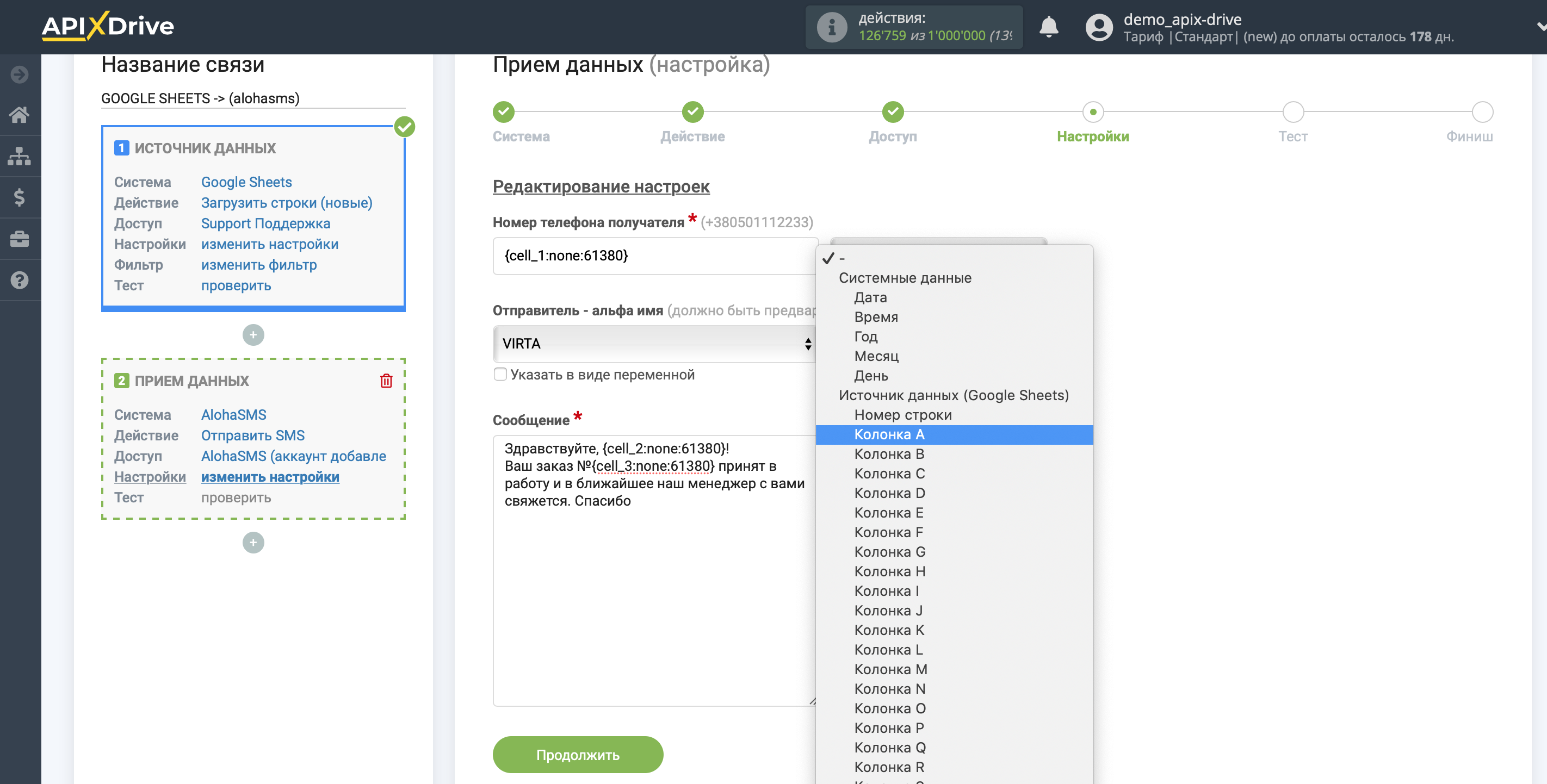Go to home via sidebar house icon
This screenshot has width=1547, height=784.
[x=20, y=115]
